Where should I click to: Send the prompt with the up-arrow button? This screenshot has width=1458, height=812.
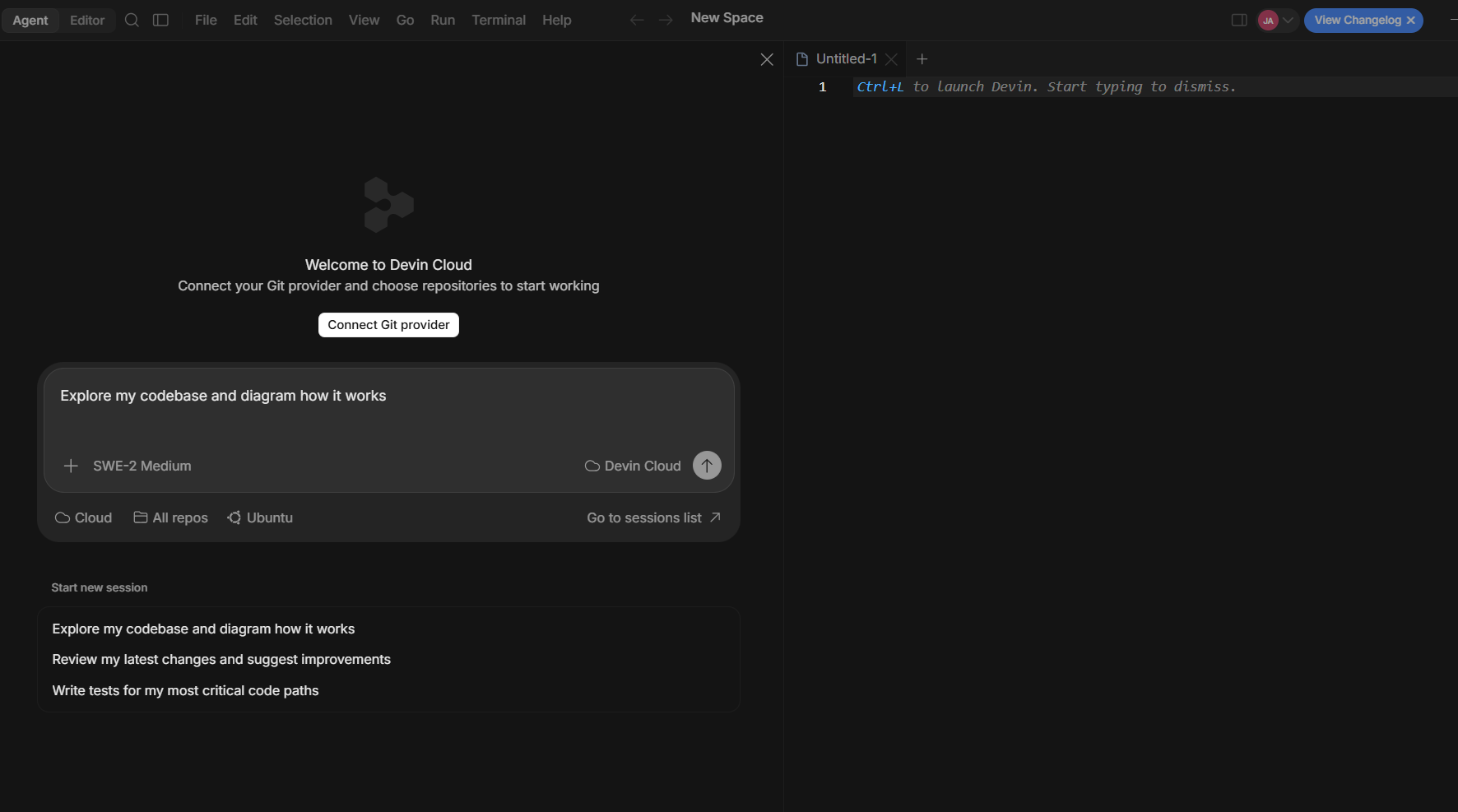[x=707, y=466]
